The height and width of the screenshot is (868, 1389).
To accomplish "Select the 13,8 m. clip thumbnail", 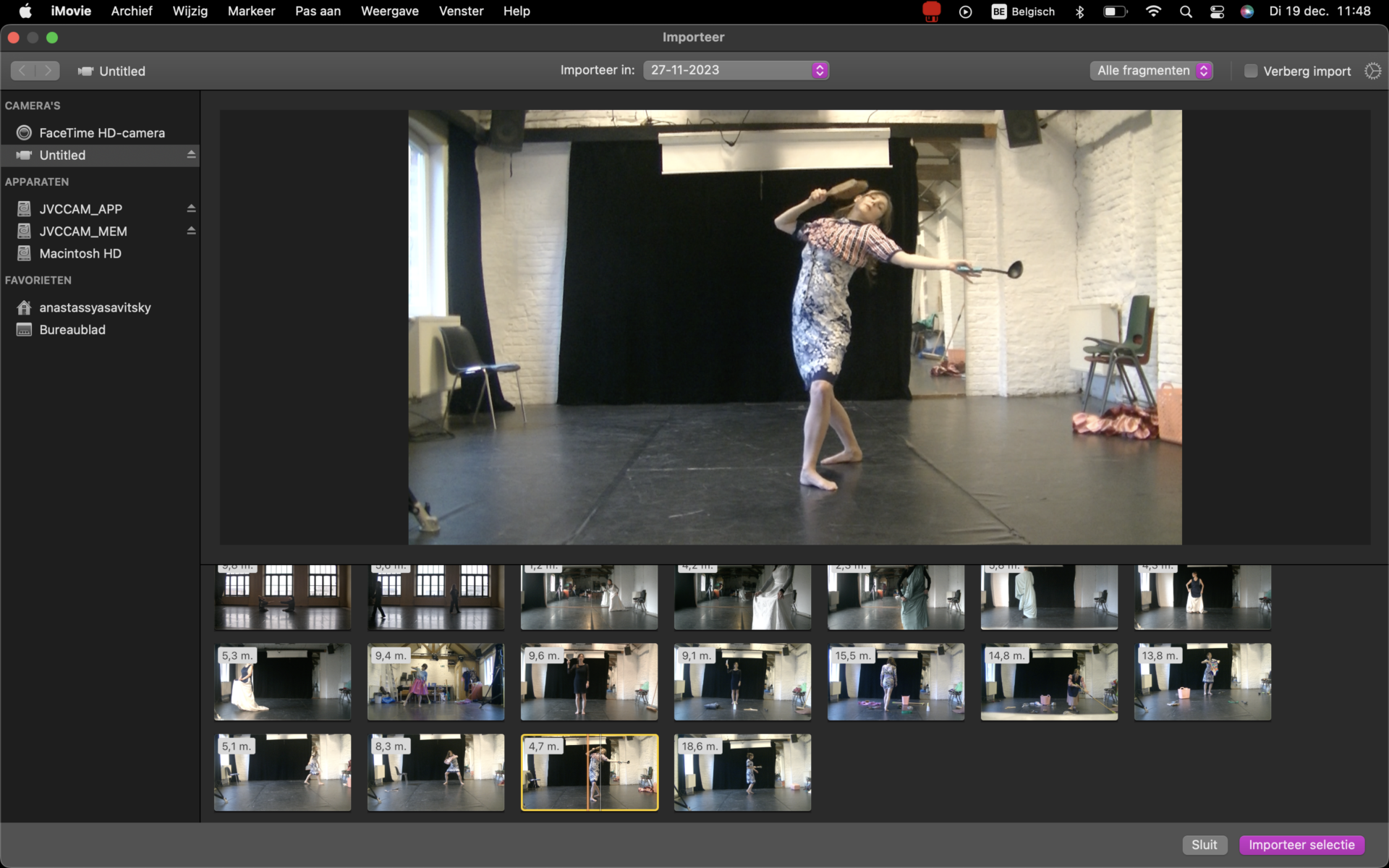I will [x=1203, y=682].
